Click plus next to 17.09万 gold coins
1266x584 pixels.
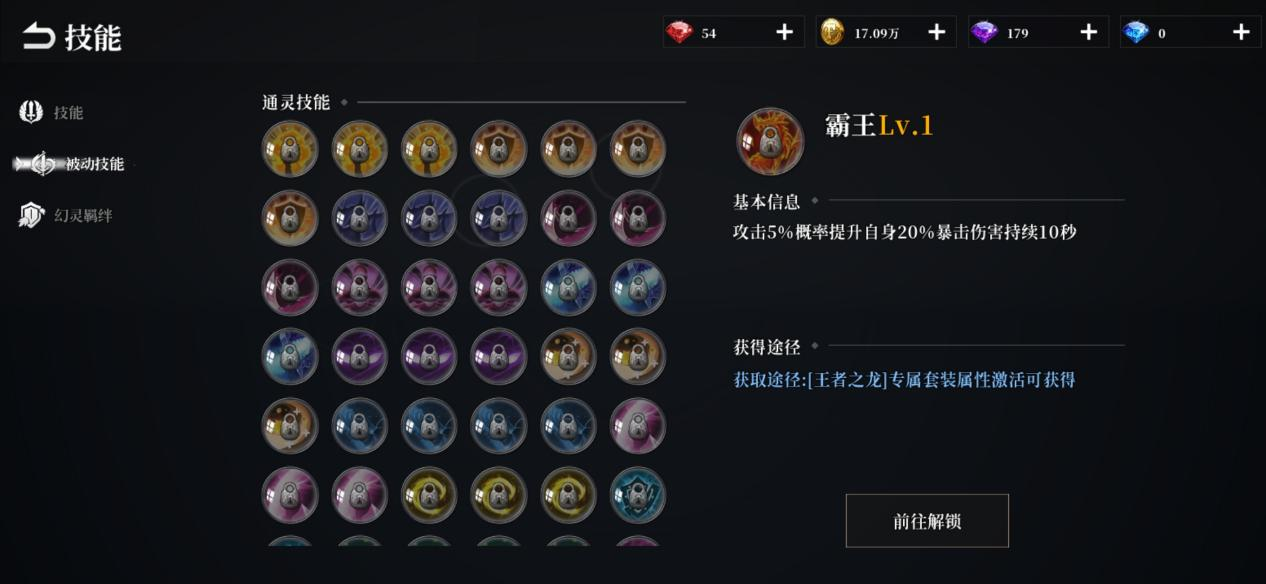936,33
